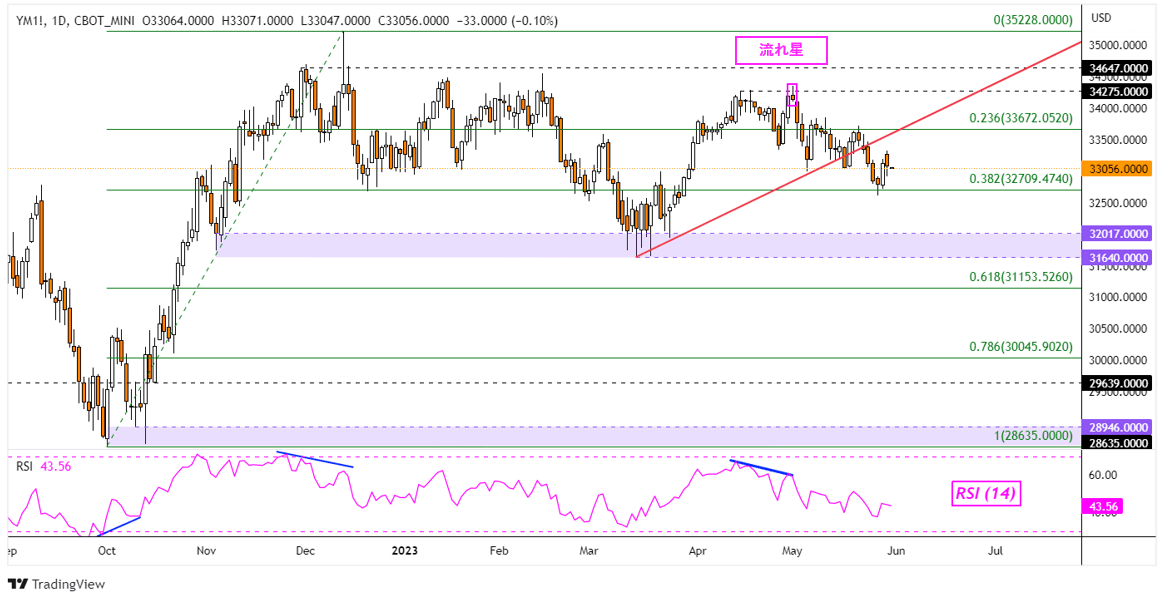Screen dimensions: 1167x599
Task: Click the 60.00 RSI axis tick
Action: coord(1103,475)
